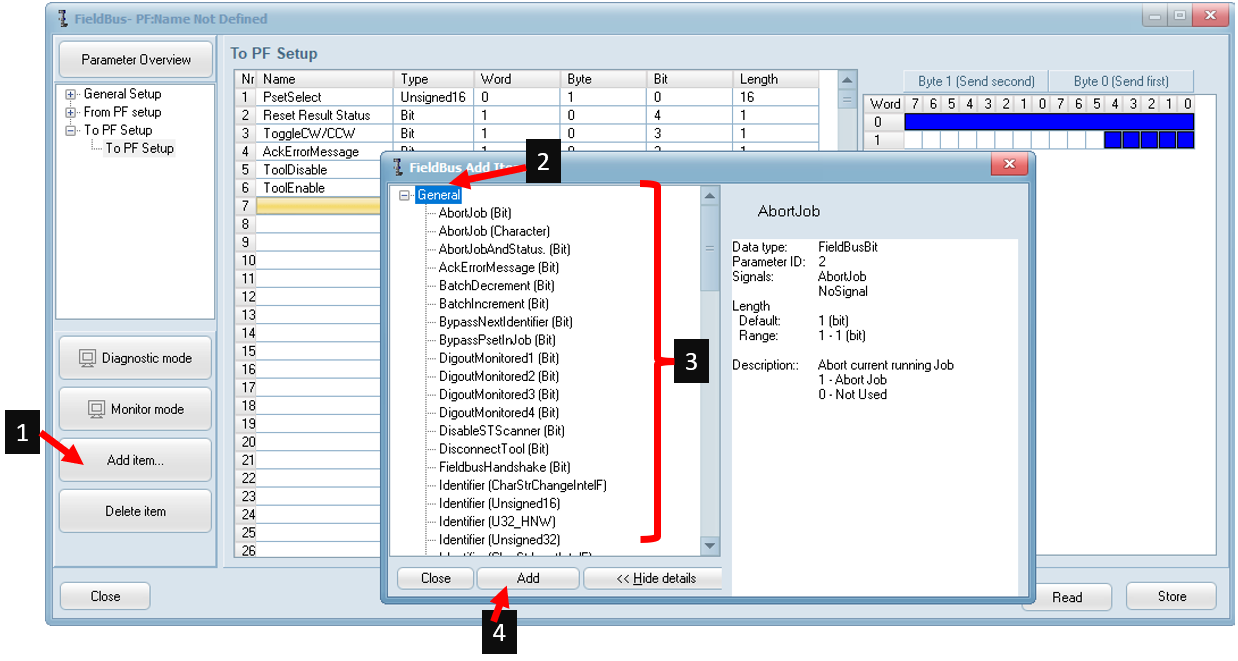
Task: Select Identifier (CharStrChangeIntelF) item
Action: [523, 485]
